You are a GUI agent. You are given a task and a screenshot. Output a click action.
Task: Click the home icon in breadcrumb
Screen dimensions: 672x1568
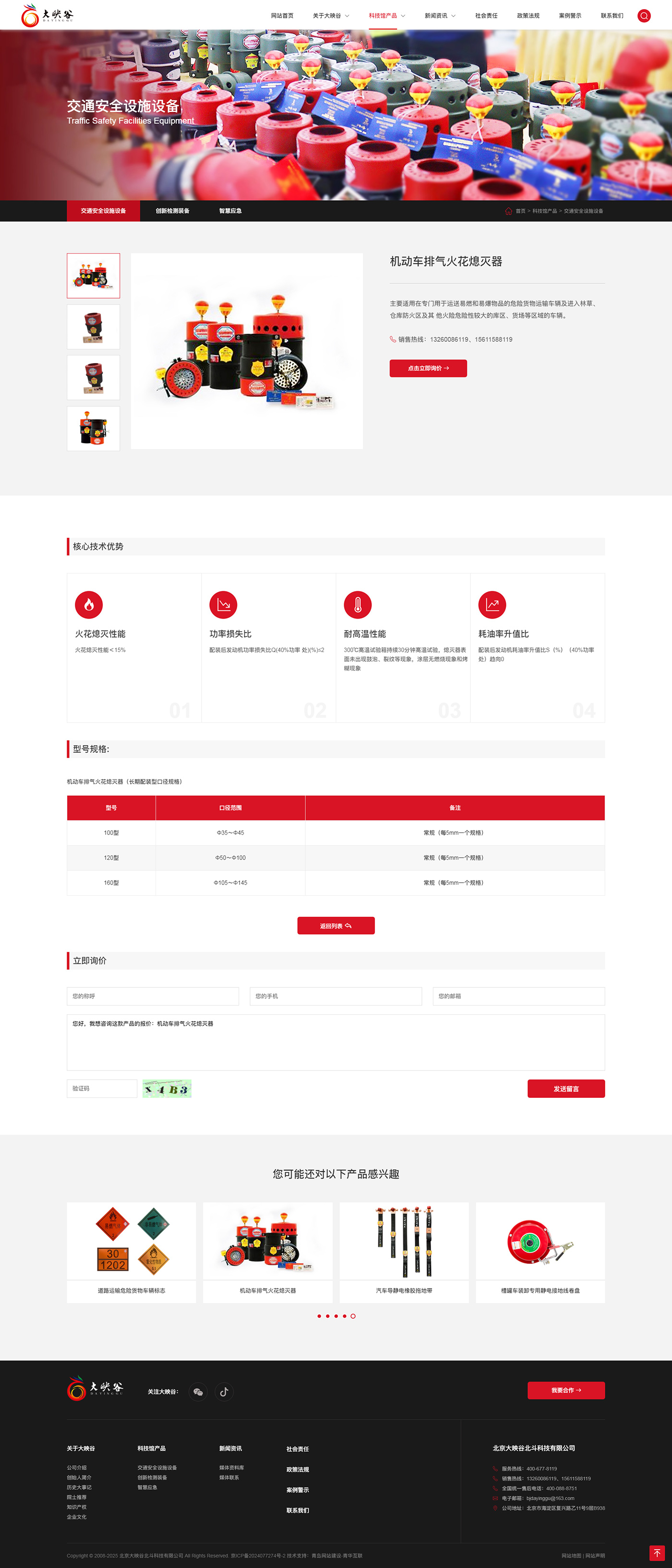point(508,211)
